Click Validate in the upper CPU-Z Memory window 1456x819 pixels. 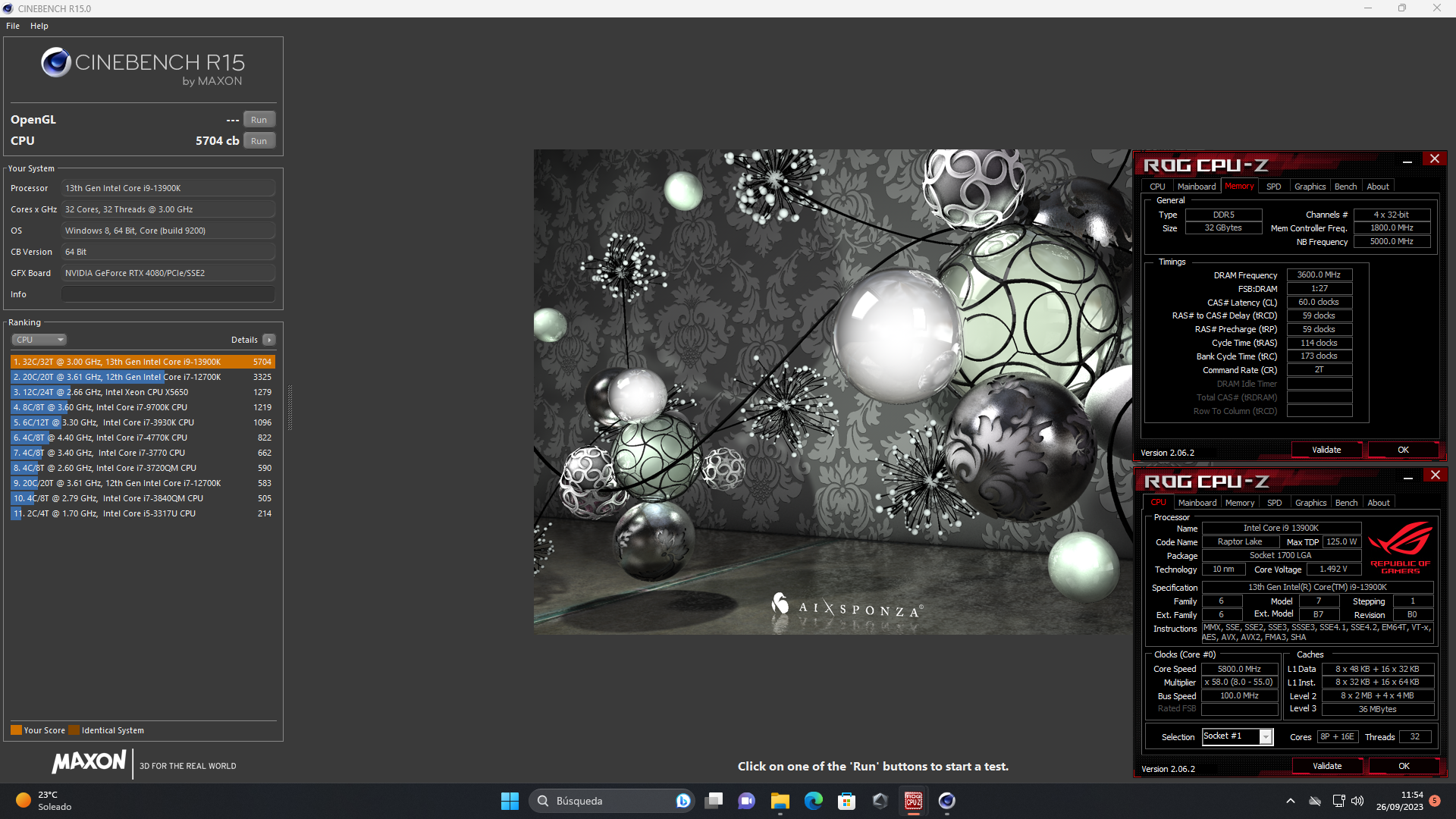pyautogui.click(x=1326, y=450)
